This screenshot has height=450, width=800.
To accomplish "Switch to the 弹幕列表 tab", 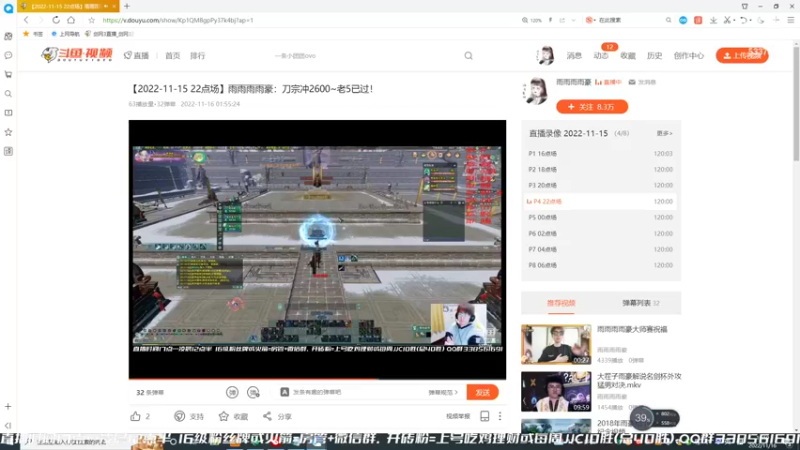I will coord(641,303).
